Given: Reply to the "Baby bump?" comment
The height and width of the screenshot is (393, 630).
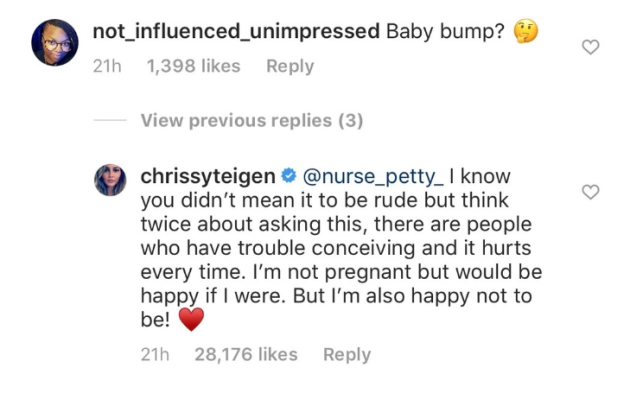Looking at the screenshot, I should tap(290, 66).
